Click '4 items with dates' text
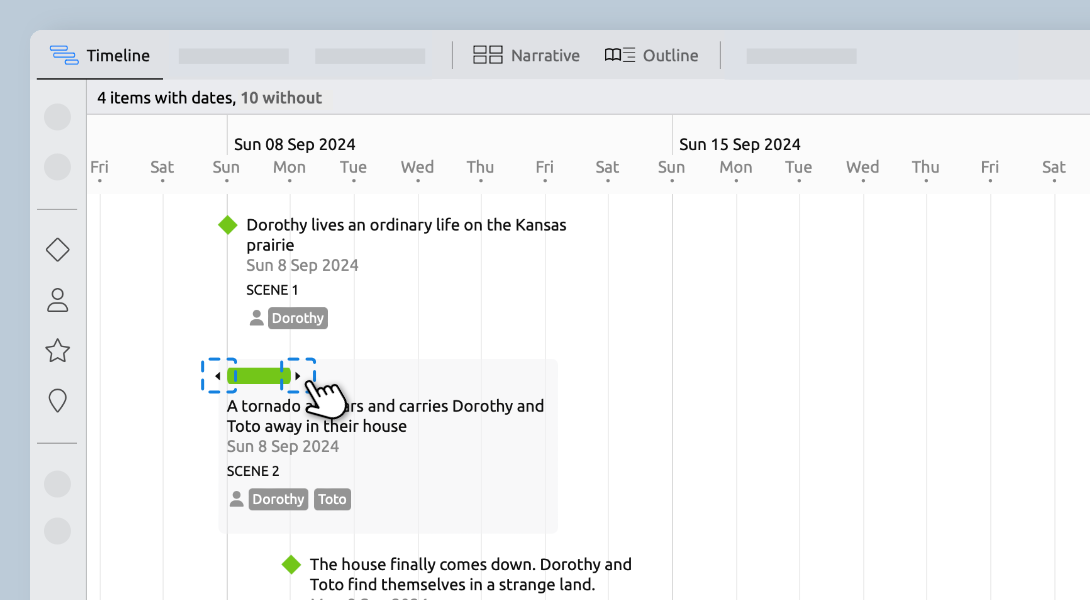Screen dimensions: 1090x600 click(x=166, y=98)
